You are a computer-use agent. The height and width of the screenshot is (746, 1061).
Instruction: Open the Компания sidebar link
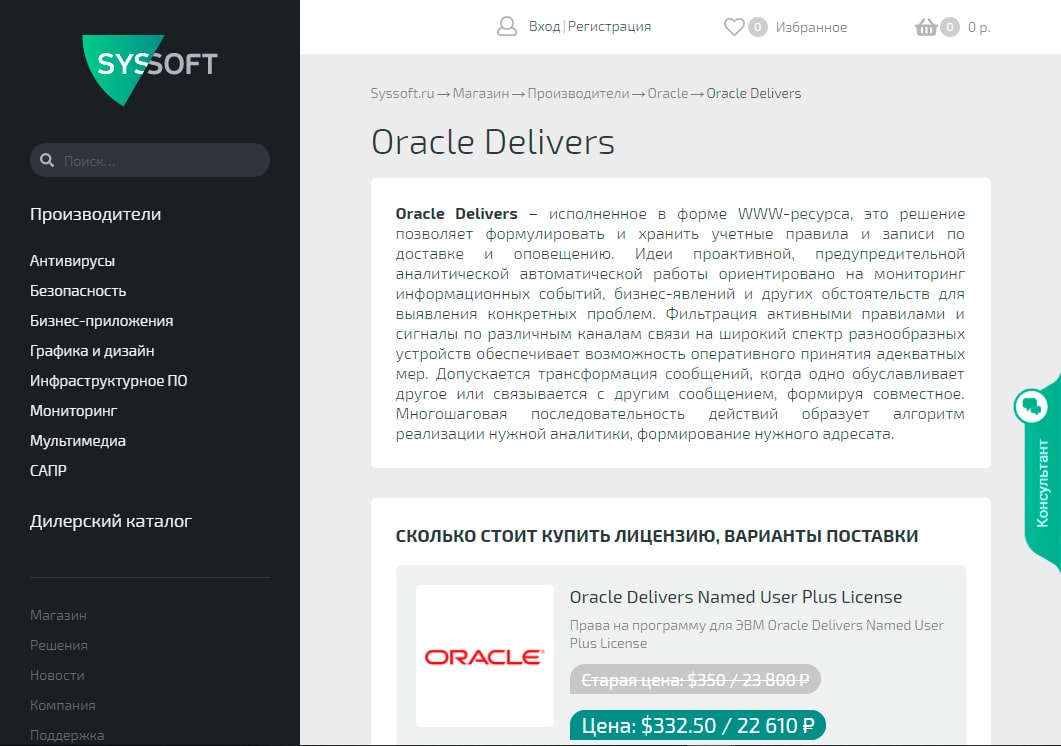[x=63, y=705]
